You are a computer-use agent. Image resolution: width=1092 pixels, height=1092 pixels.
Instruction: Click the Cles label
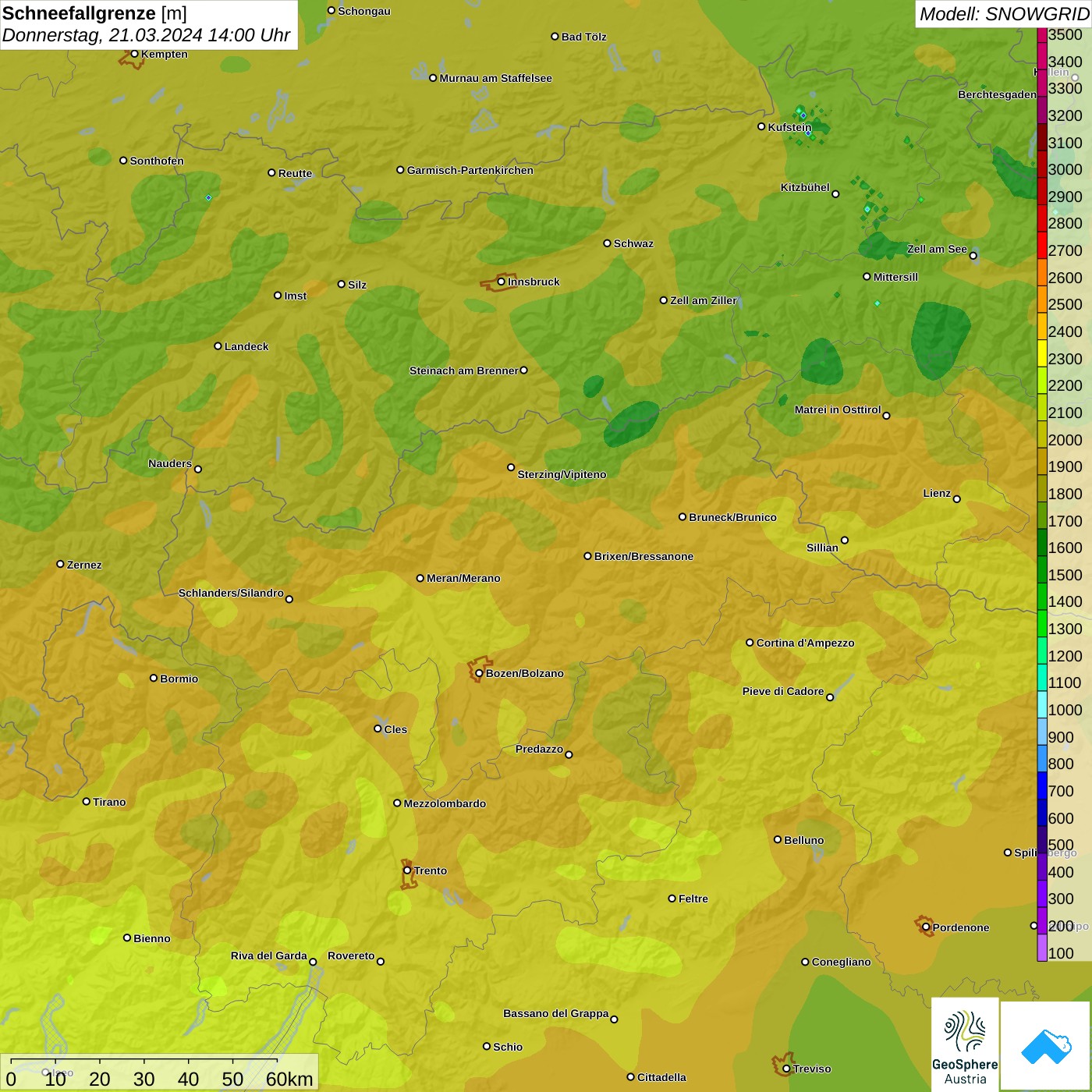[x=395, y=729]
